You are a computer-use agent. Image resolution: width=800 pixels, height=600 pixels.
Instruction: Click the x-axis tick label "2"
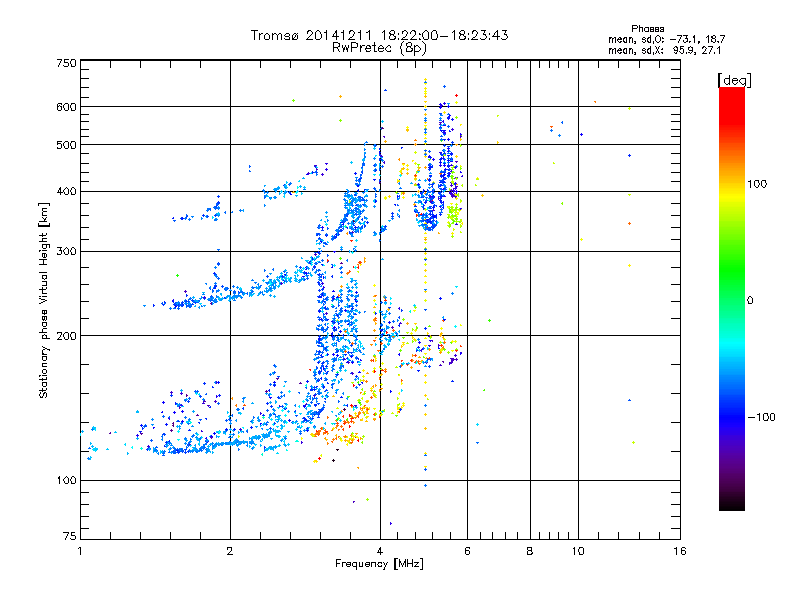click(x=230, y=551)
